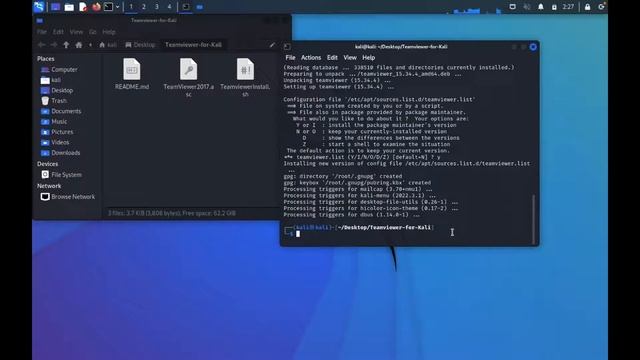Select the terminal window taskbar button
The width and height of the screenshot is (640, 360).
pyautogui.click(x=186, y=7)
